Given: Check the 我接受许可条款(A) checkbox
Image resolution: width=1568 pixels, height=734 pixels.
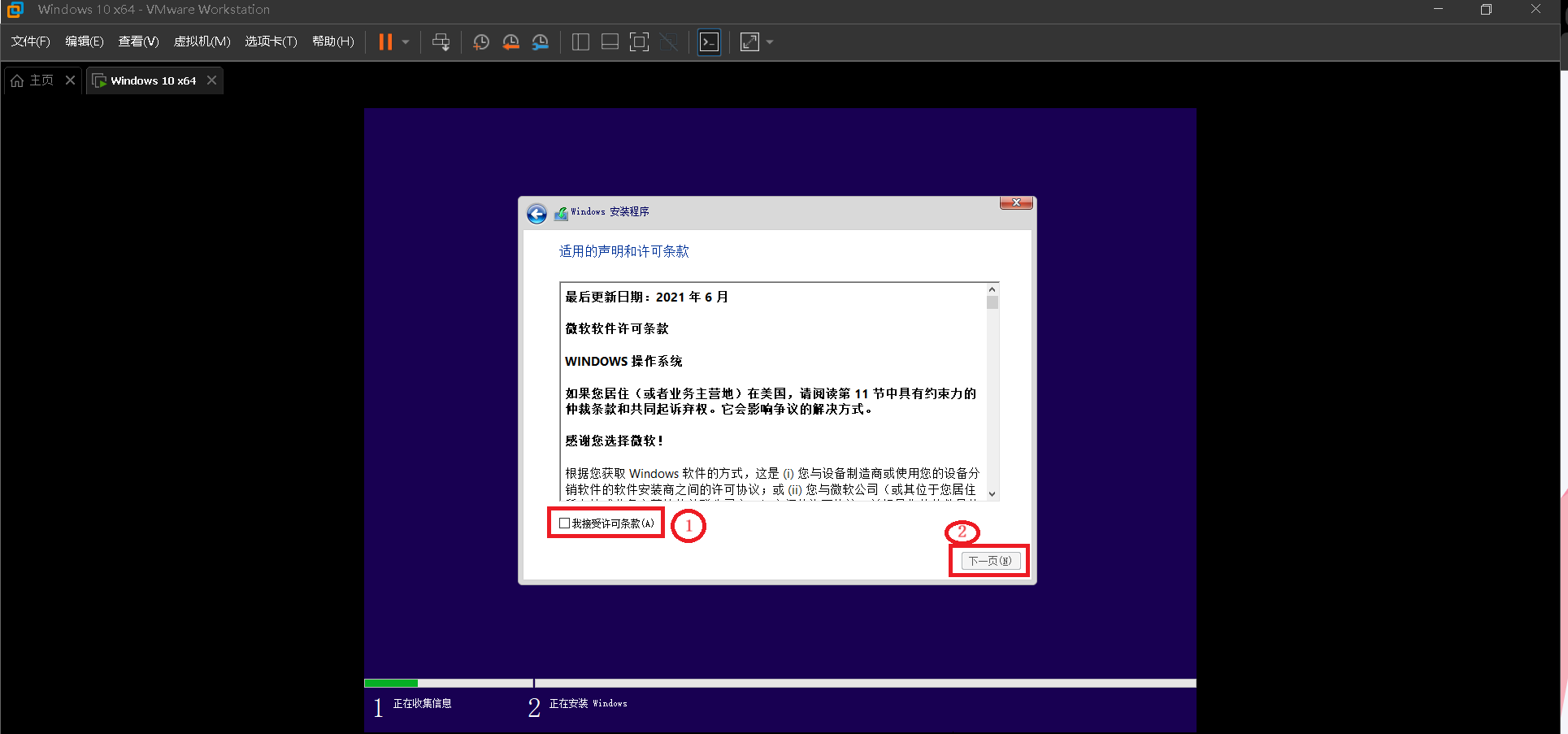Looking at the screenshot, I should [564, 523].
